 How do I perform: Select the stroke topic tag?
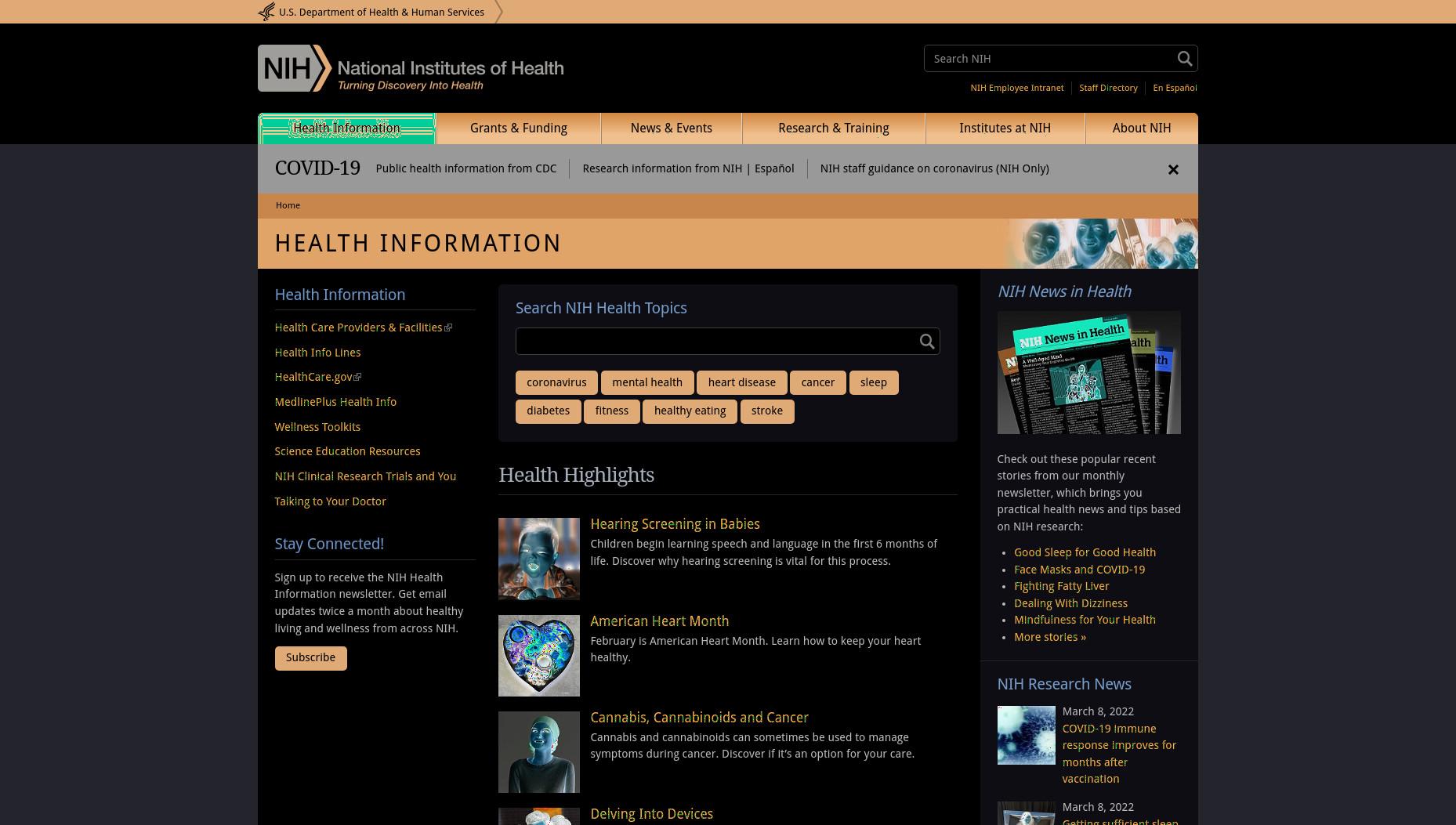click(x=767, y=411)
